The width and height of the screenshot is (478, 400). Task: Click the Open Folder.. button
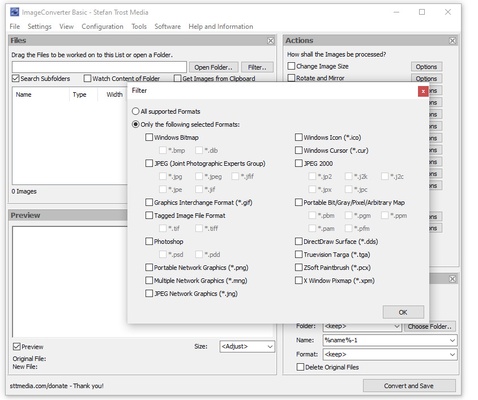pos(213,67)
